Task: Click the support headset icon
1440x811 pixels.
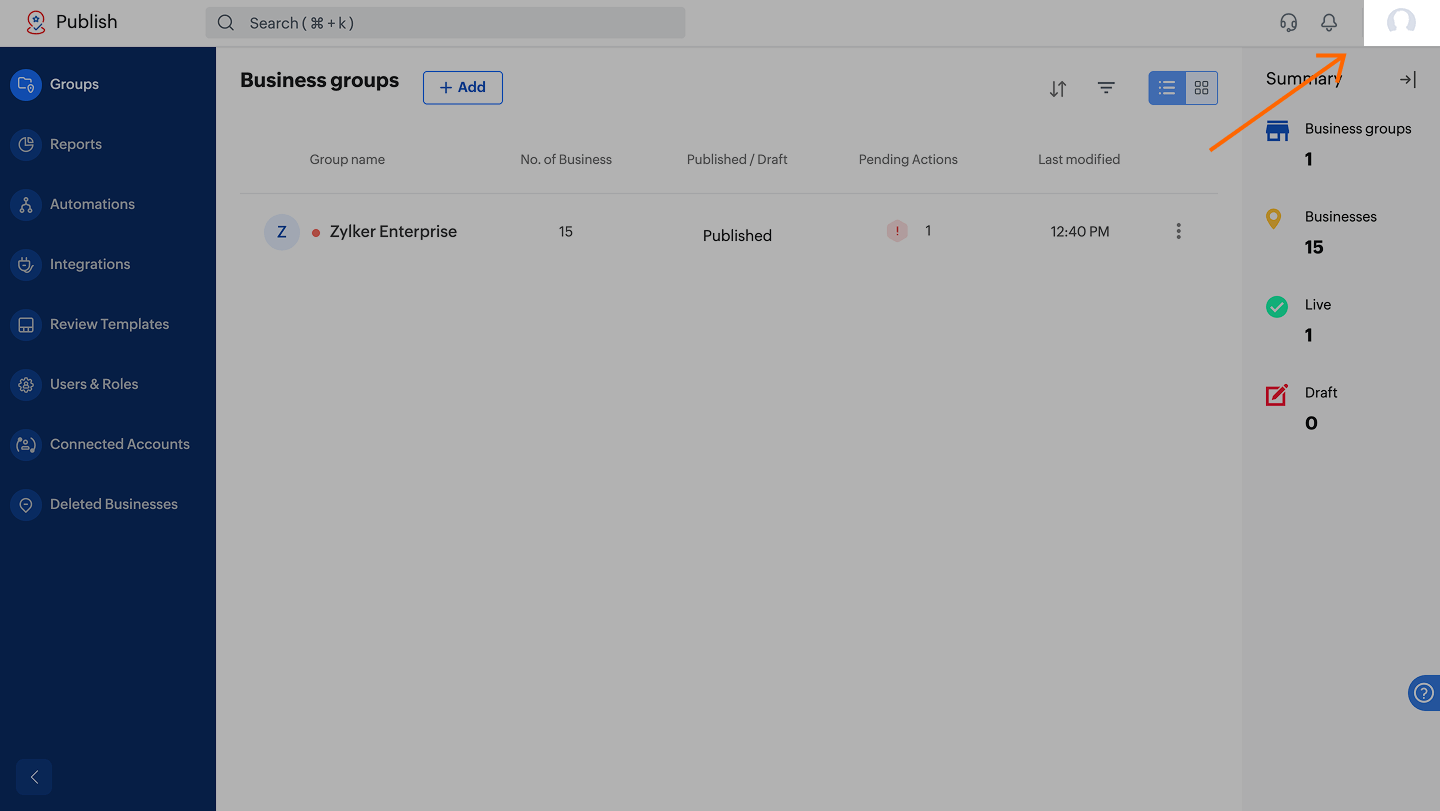Action: click(1289, 22)
